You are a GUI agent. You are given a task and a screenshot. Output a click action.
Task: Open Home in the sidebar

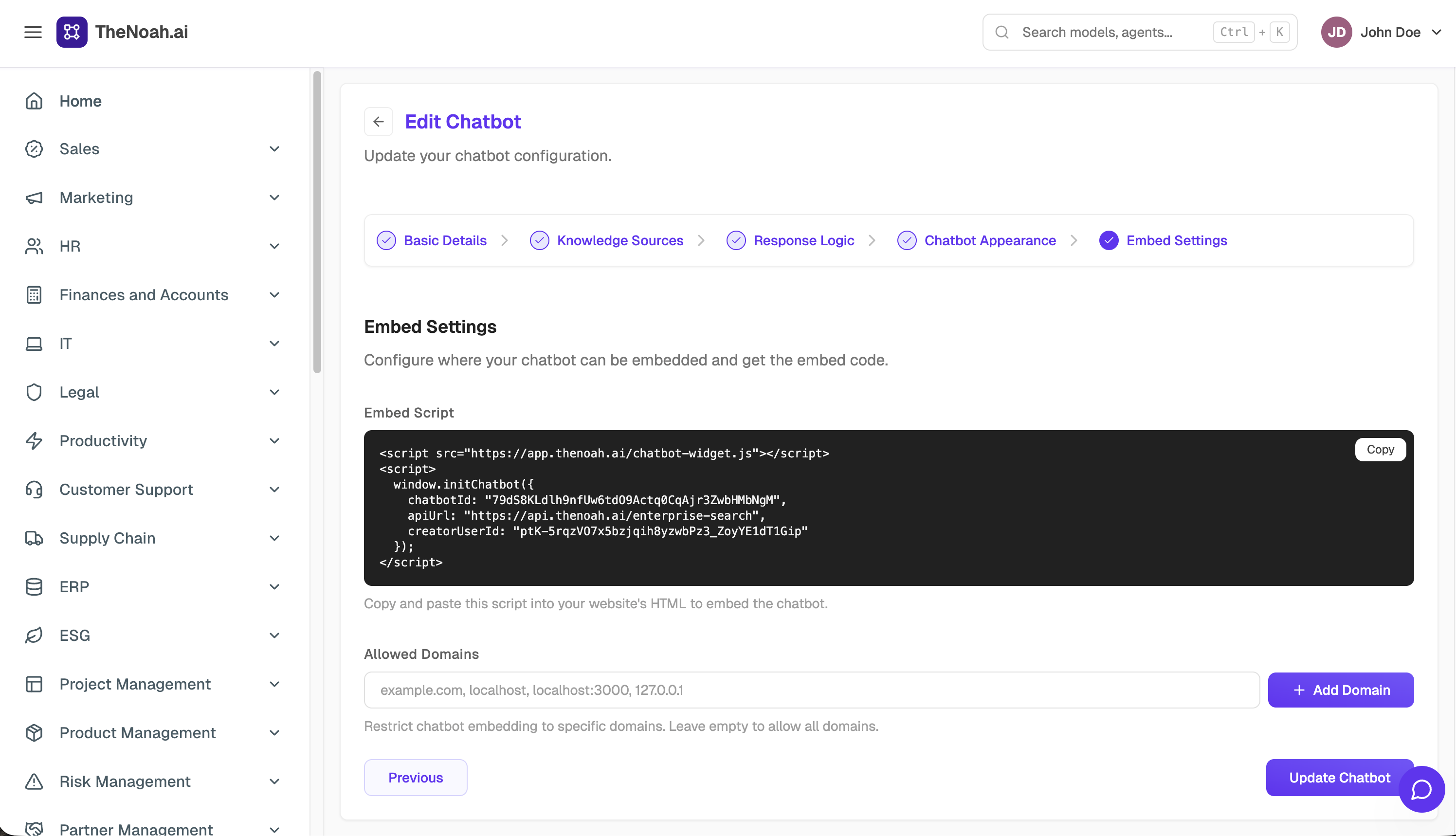pos(80,101)
